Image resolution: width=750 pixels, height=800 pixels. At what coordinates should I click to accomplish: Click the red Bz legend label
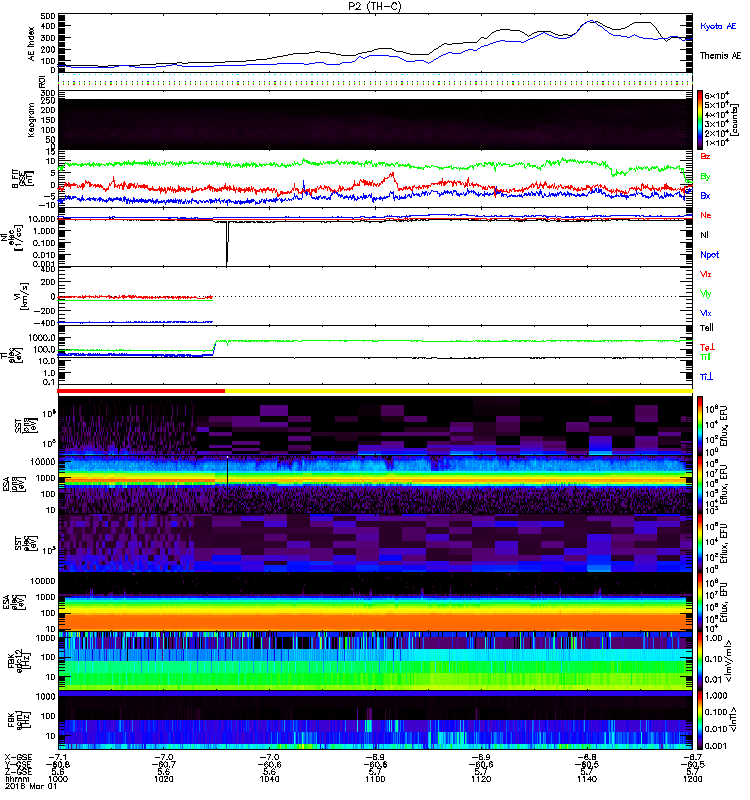coord(705,156)
